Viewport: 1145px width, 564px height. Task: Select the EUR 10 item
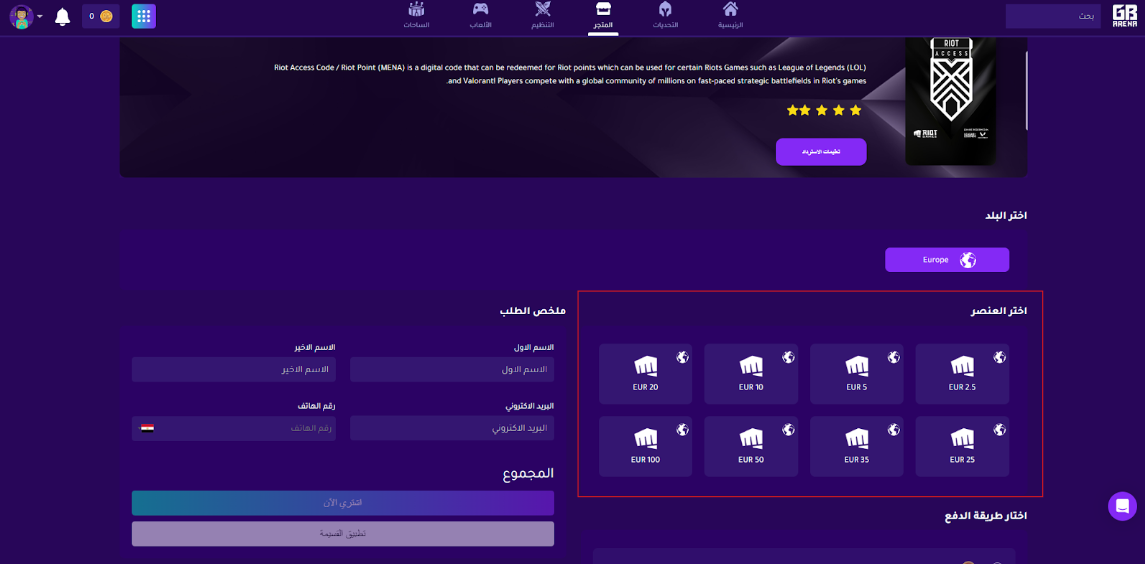[x=751, y=373]
